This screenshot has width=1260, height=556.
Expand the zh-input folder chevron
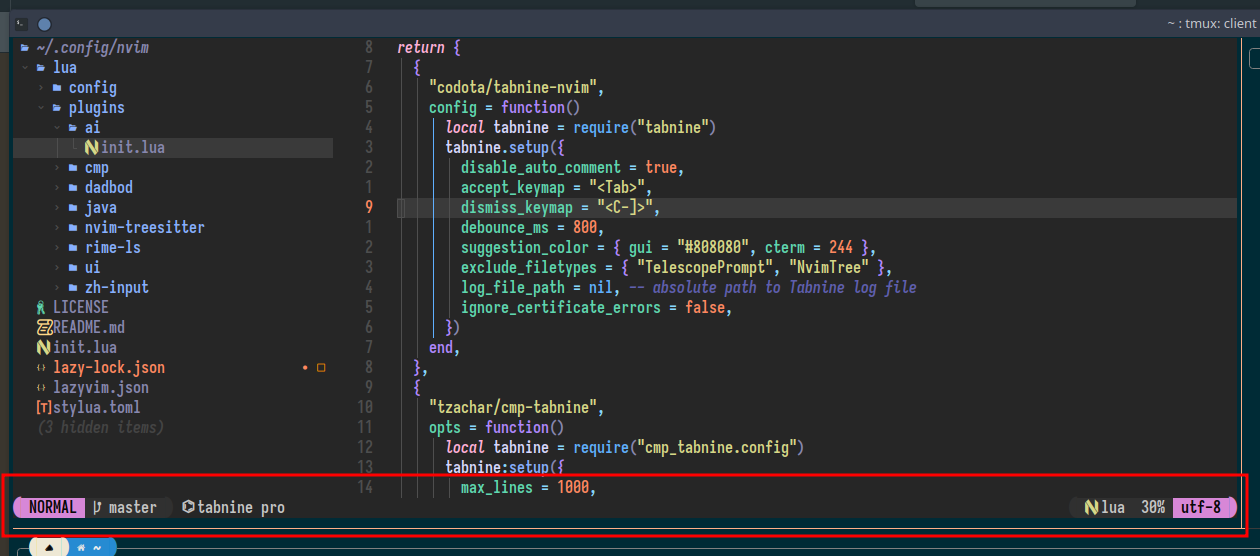point(57,287)
